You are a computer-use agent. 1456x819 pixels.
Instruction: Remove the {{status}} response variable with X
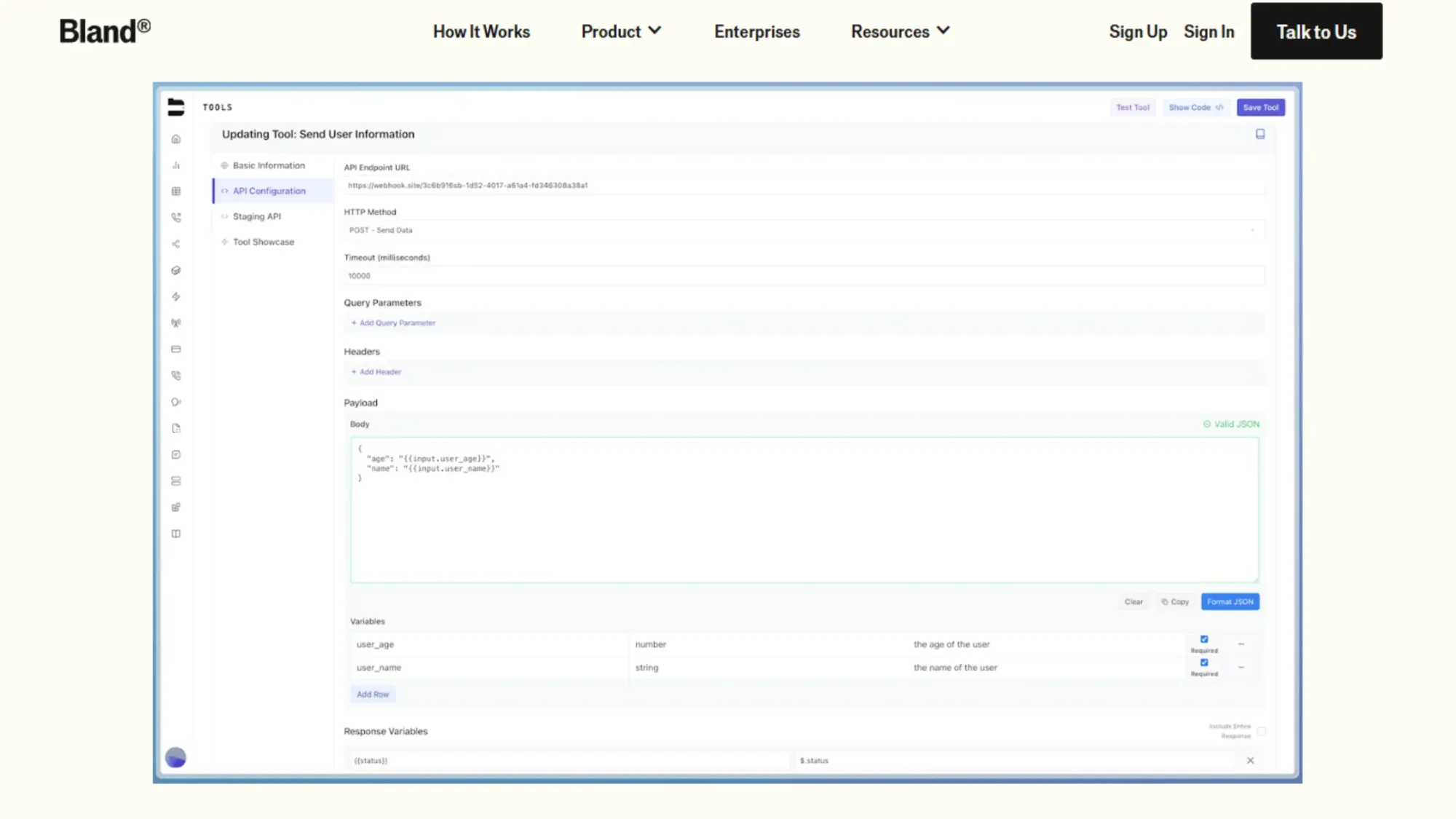pos(1250,760)
